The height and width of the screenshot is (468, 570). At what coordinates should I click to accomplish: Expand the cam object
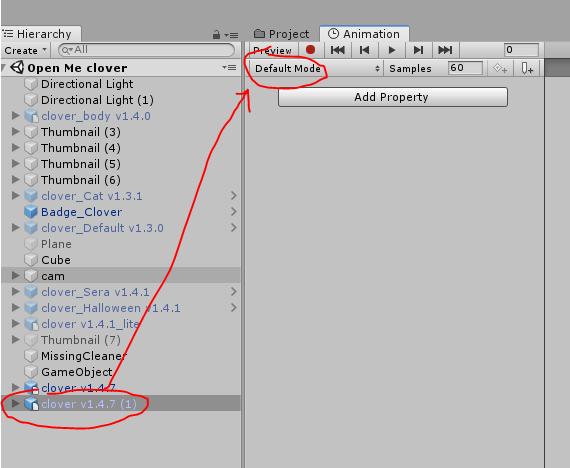[x=16, y=276]
